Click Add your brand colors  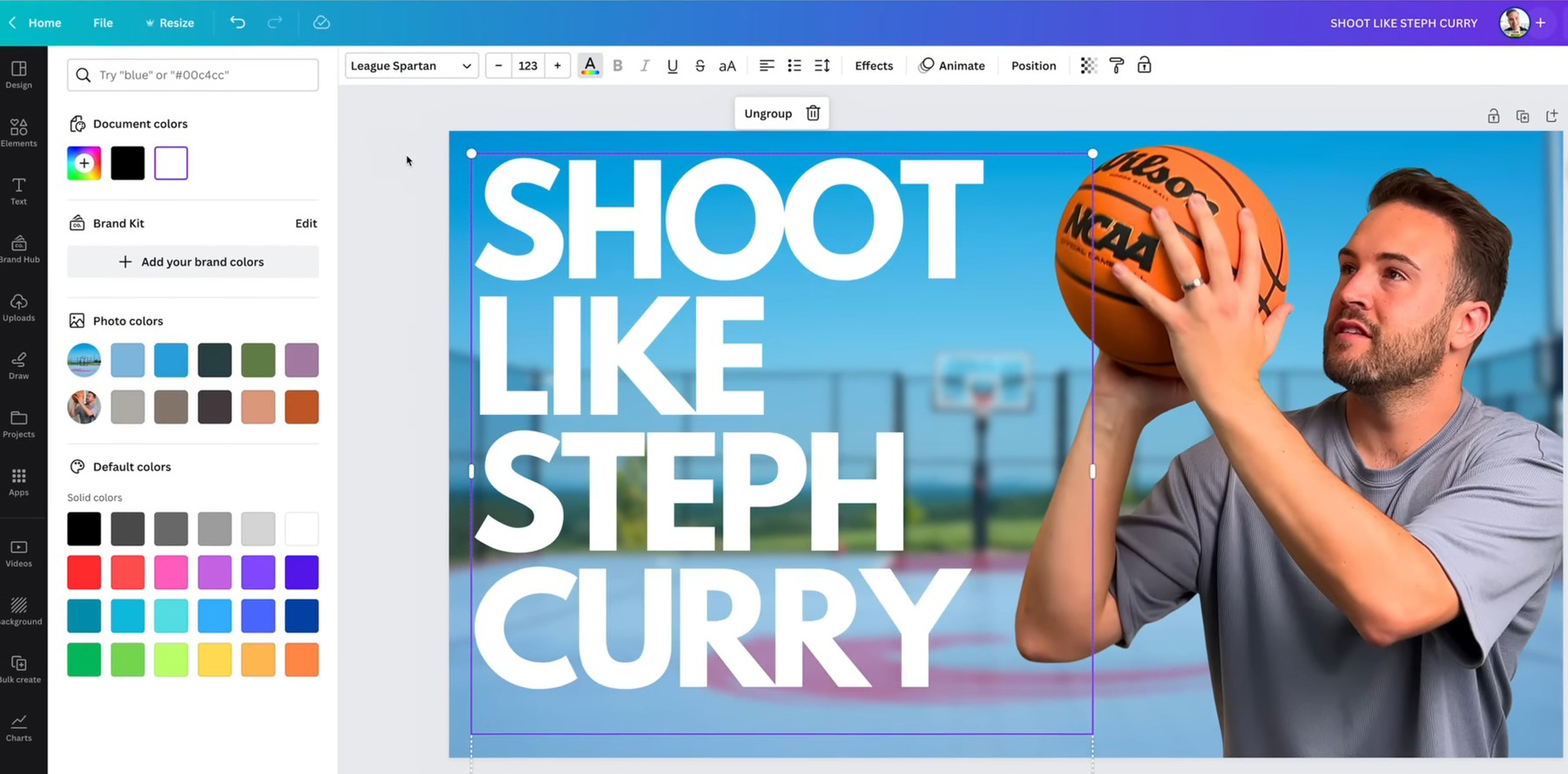[x=193, y=261]
